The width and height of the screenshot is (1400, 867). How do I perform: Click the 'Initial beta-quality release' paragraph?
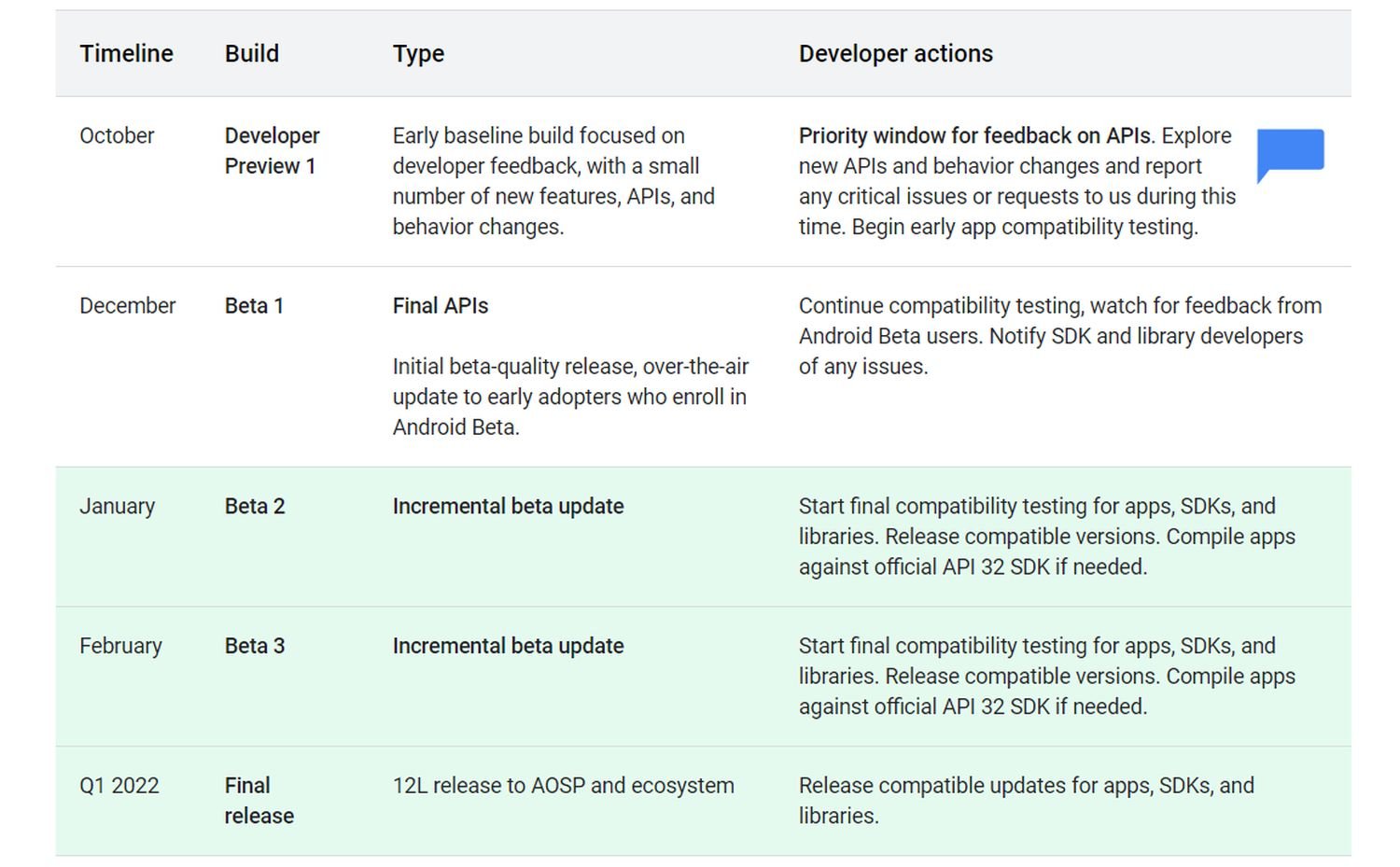[x=569, y=397]
